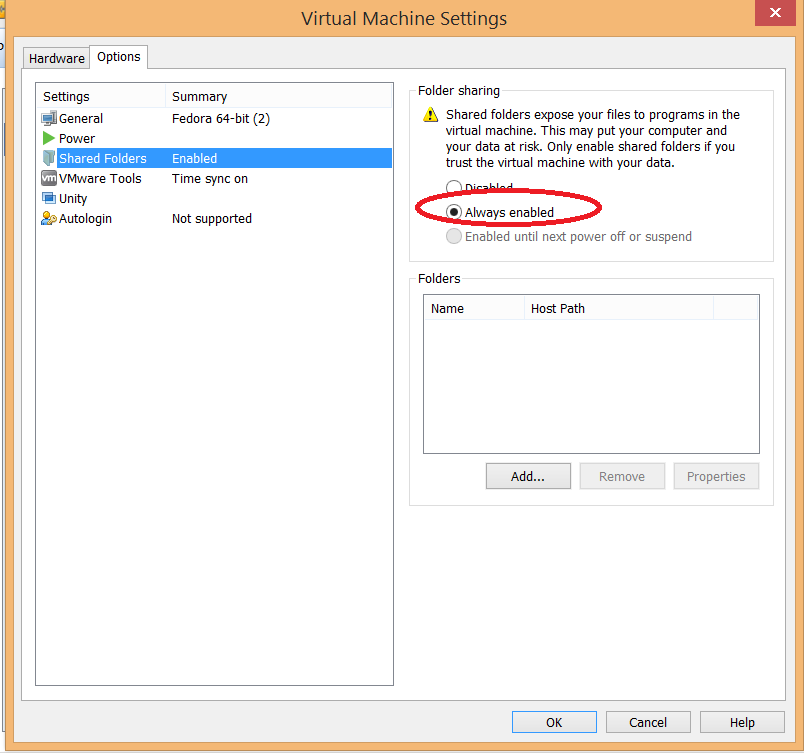This screenshot has height=753, width=804.
Task: Select the Always enabled radio button
Action: pyautogui.click(x=453, y=212)
